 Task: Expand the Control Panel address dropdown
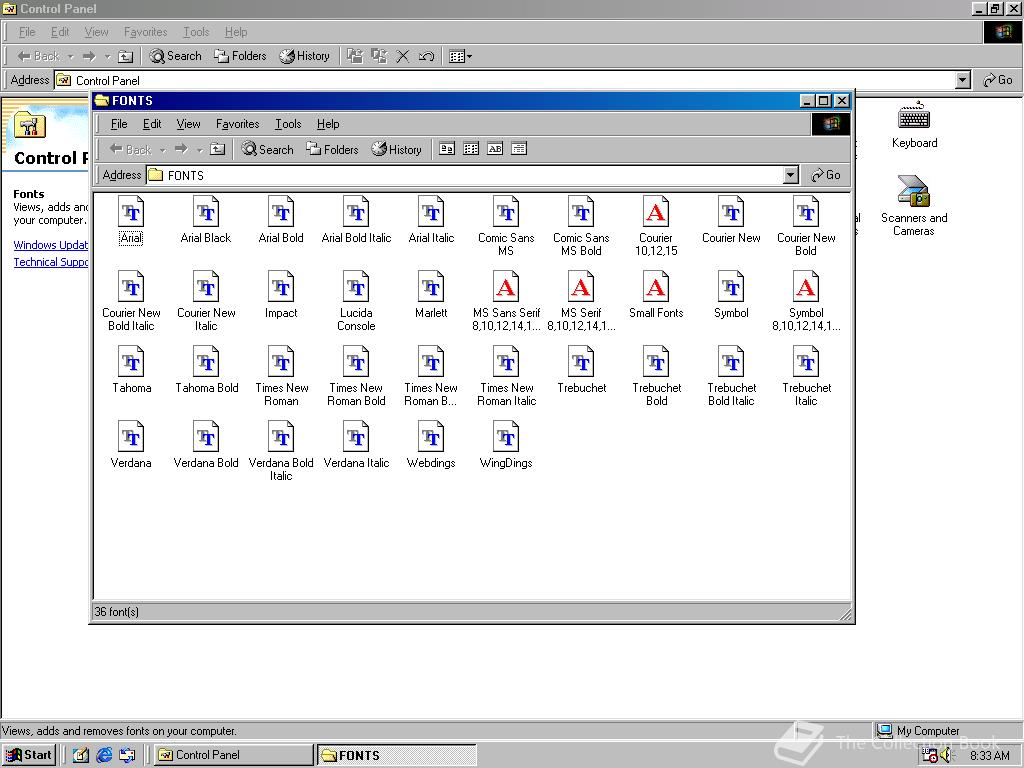(x=962, y=80)
